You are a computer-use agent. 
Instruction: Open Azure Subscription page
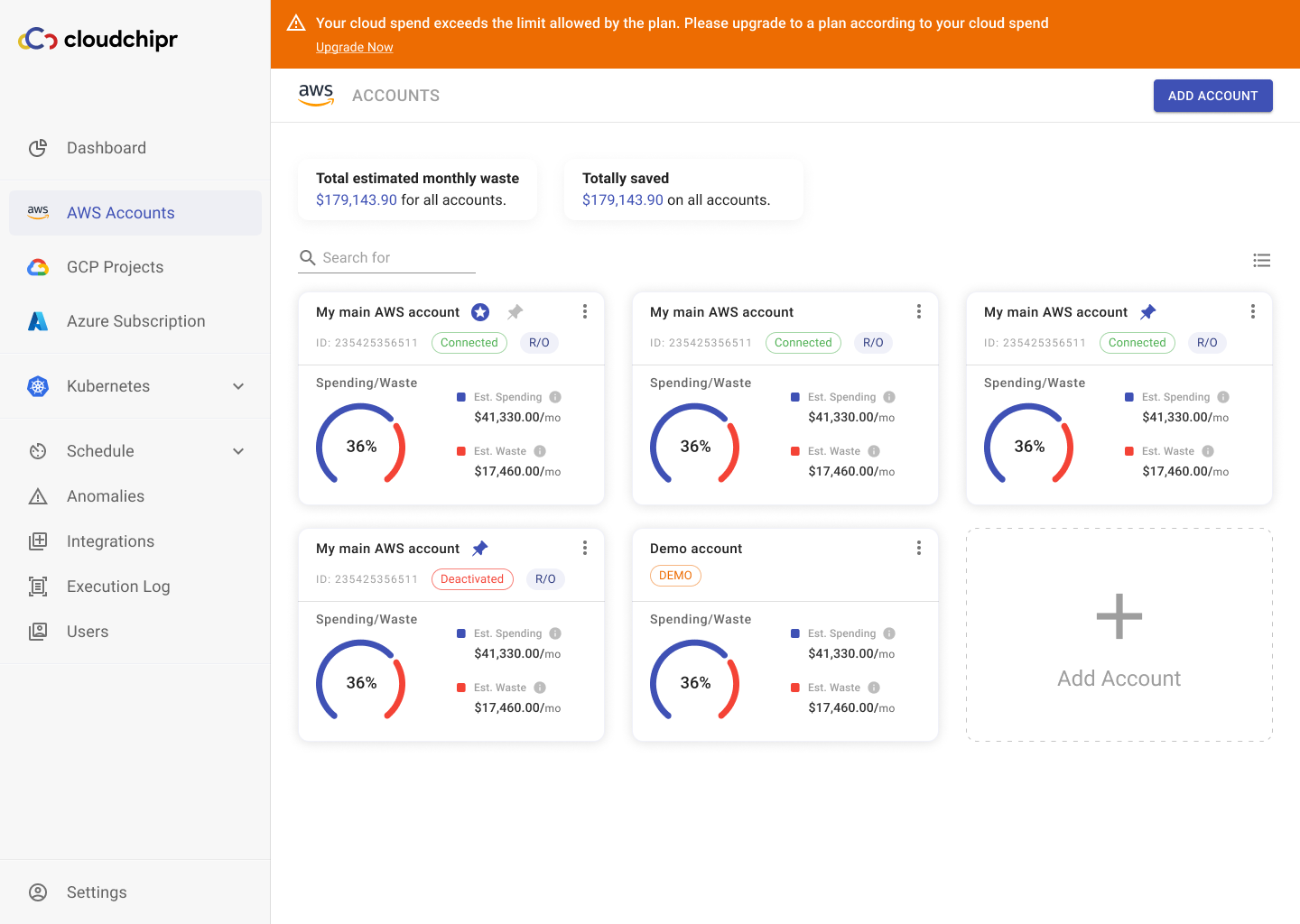click(135, 321)
